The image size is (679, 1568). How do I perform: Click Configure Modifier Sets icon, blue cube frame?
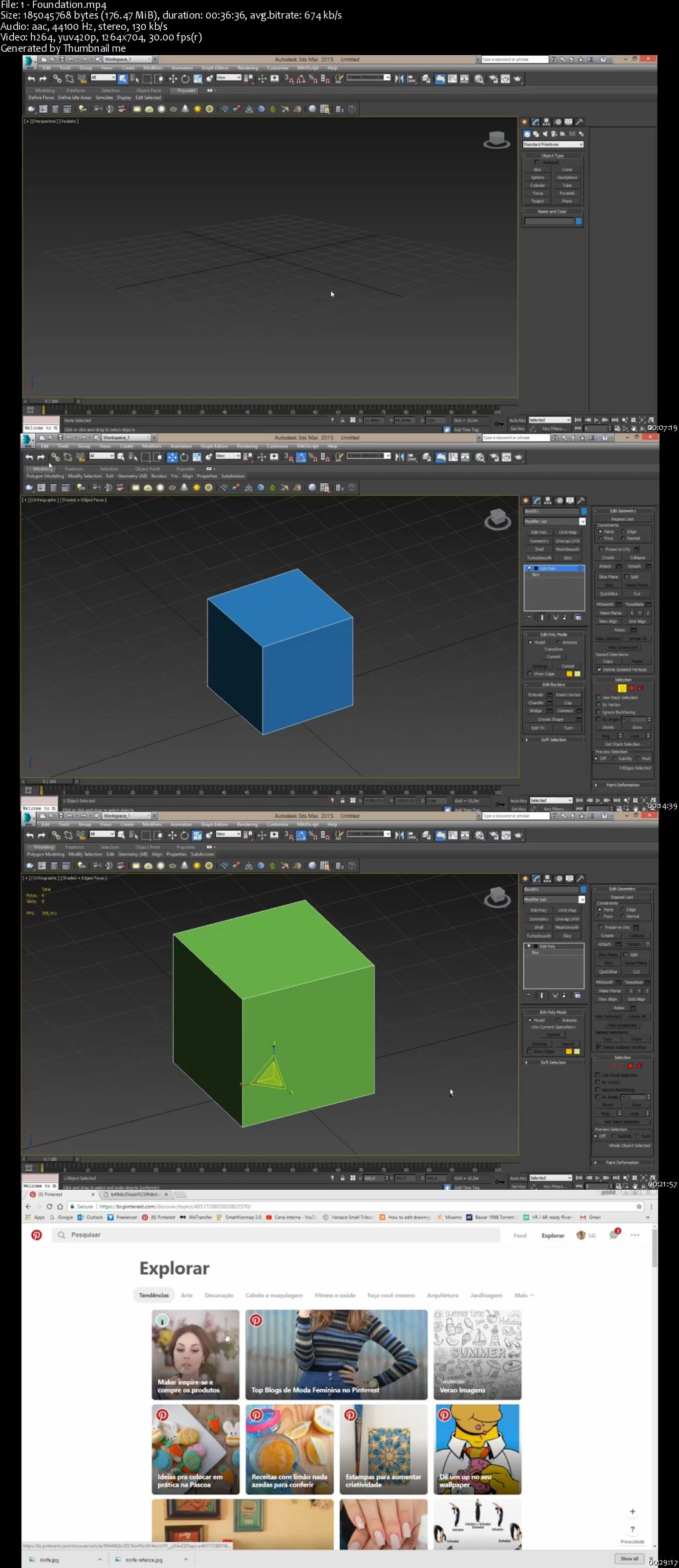click(x=578, y=617)
